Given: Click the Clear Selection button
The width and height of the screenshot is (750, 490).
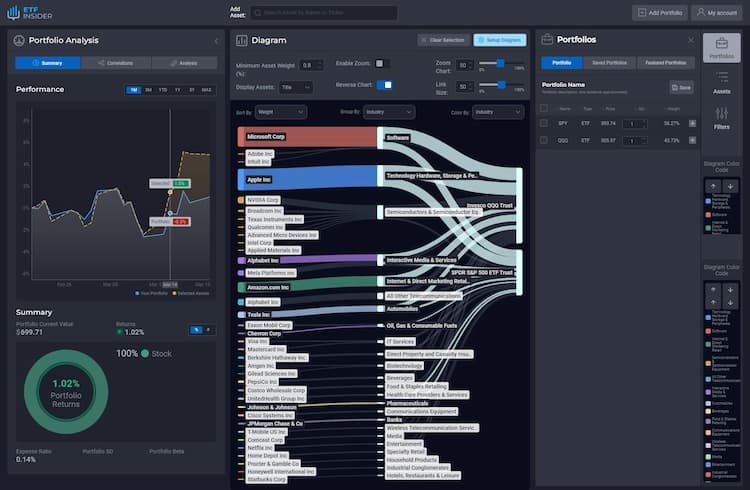Looking at the screenshot, I should click(442, 40).
